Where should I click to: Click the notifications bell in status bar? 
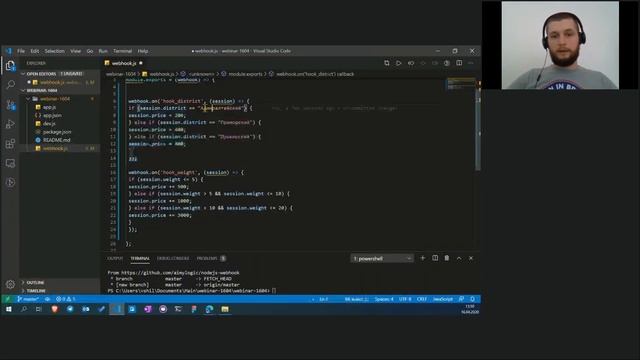[472, 299]
